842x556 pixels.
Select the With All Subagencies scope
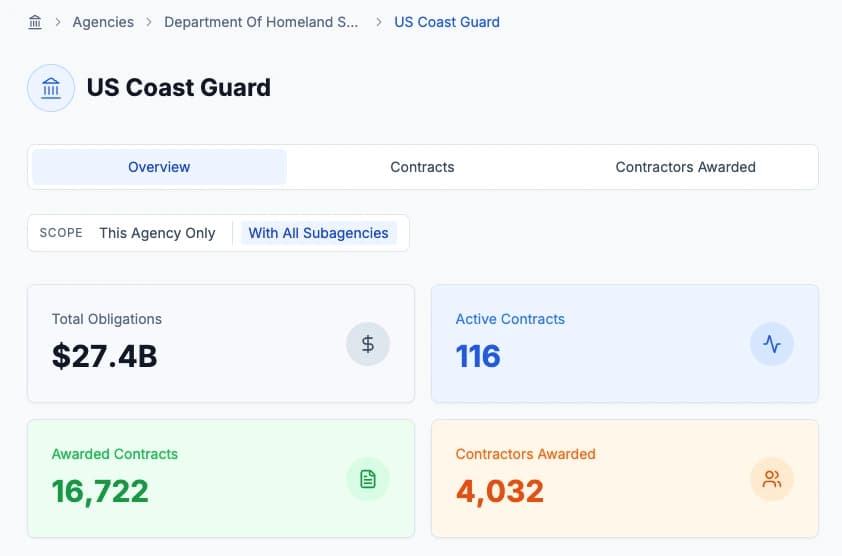[318, 233]
